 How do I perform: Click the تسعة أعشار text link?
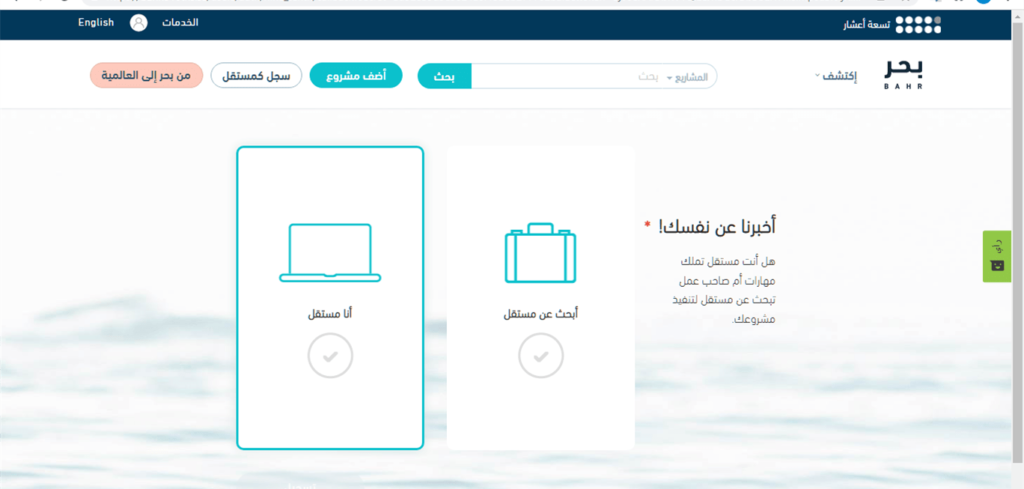pos(866,25)
